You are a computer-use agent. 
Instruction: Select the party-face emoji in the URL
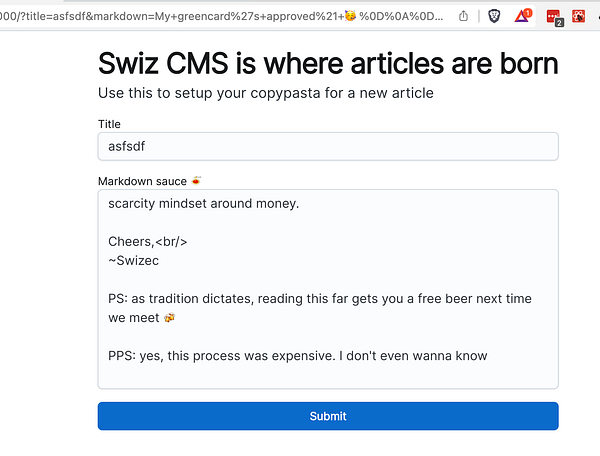tap(350, 16)
